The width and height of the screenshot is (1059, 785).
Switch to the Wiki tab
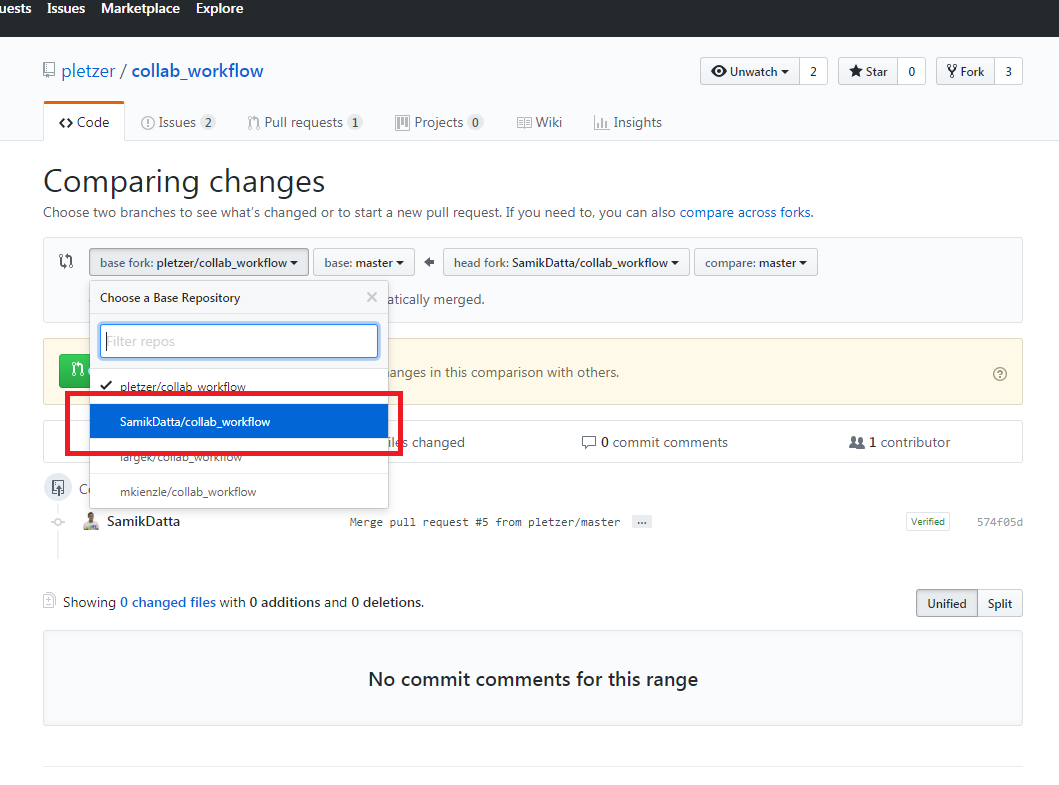coord(540,122)
